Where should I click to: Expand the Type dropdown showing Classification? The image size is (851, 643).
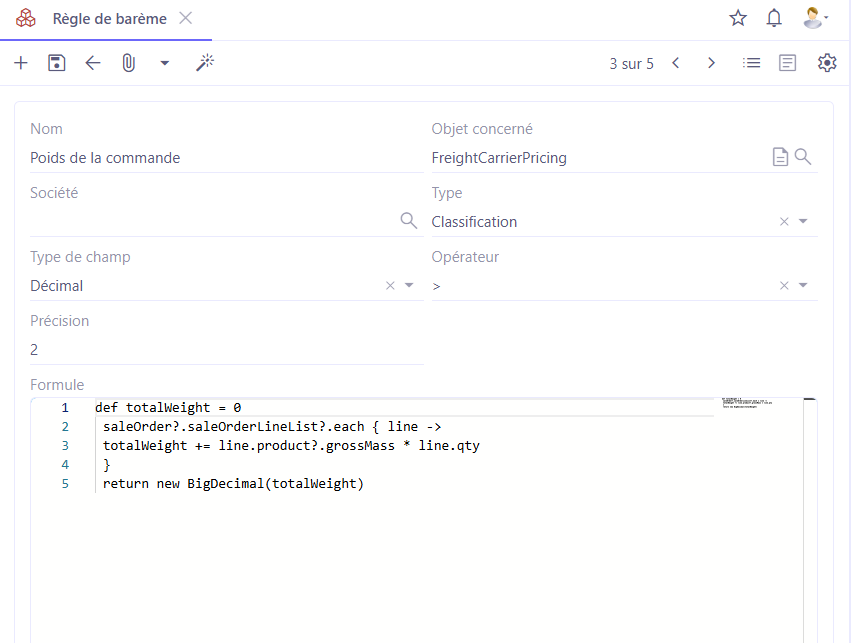tap(803, 222)
